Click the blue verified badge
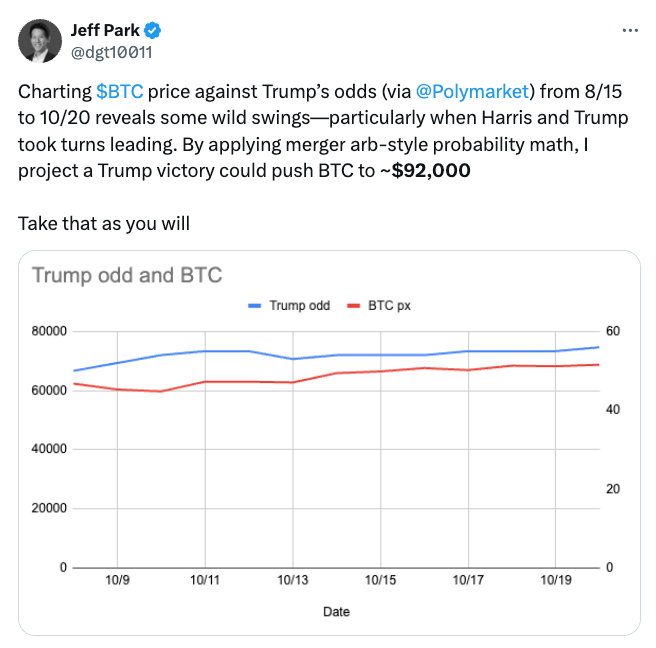The height and width of the screenshot is (648, 656). pyautogui.click(x=151, y=30)
